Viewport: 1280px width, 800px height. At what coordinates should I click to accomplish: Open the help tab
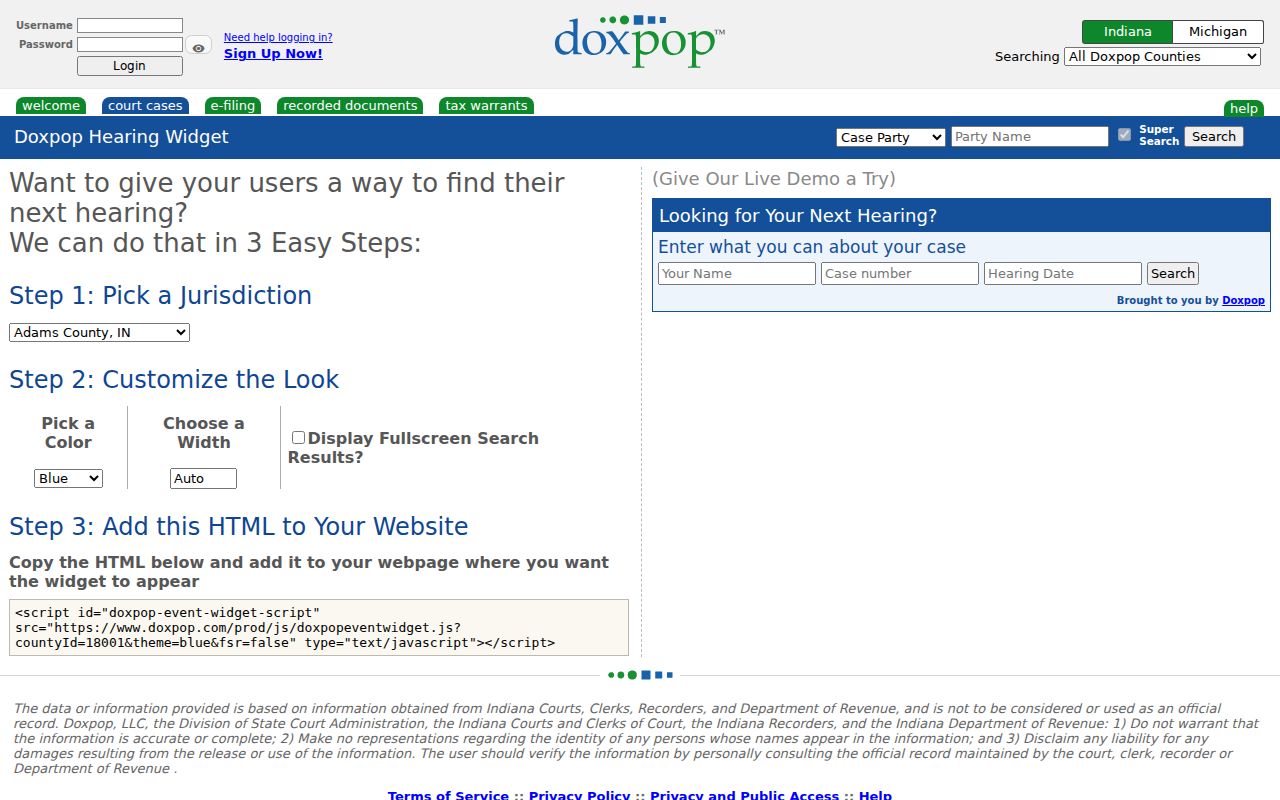[x=1244, y=109]
